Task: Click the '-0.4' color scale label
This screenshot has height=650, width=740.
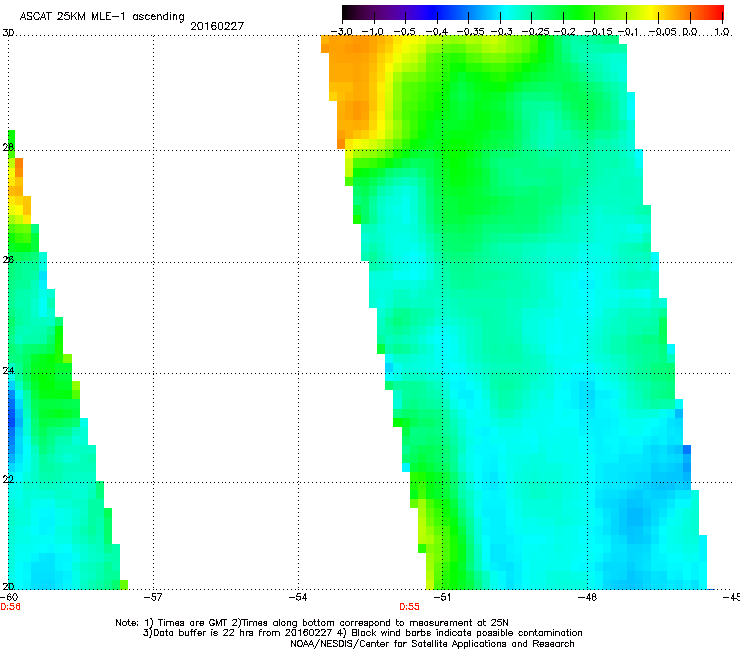Action: coord(437,32)
